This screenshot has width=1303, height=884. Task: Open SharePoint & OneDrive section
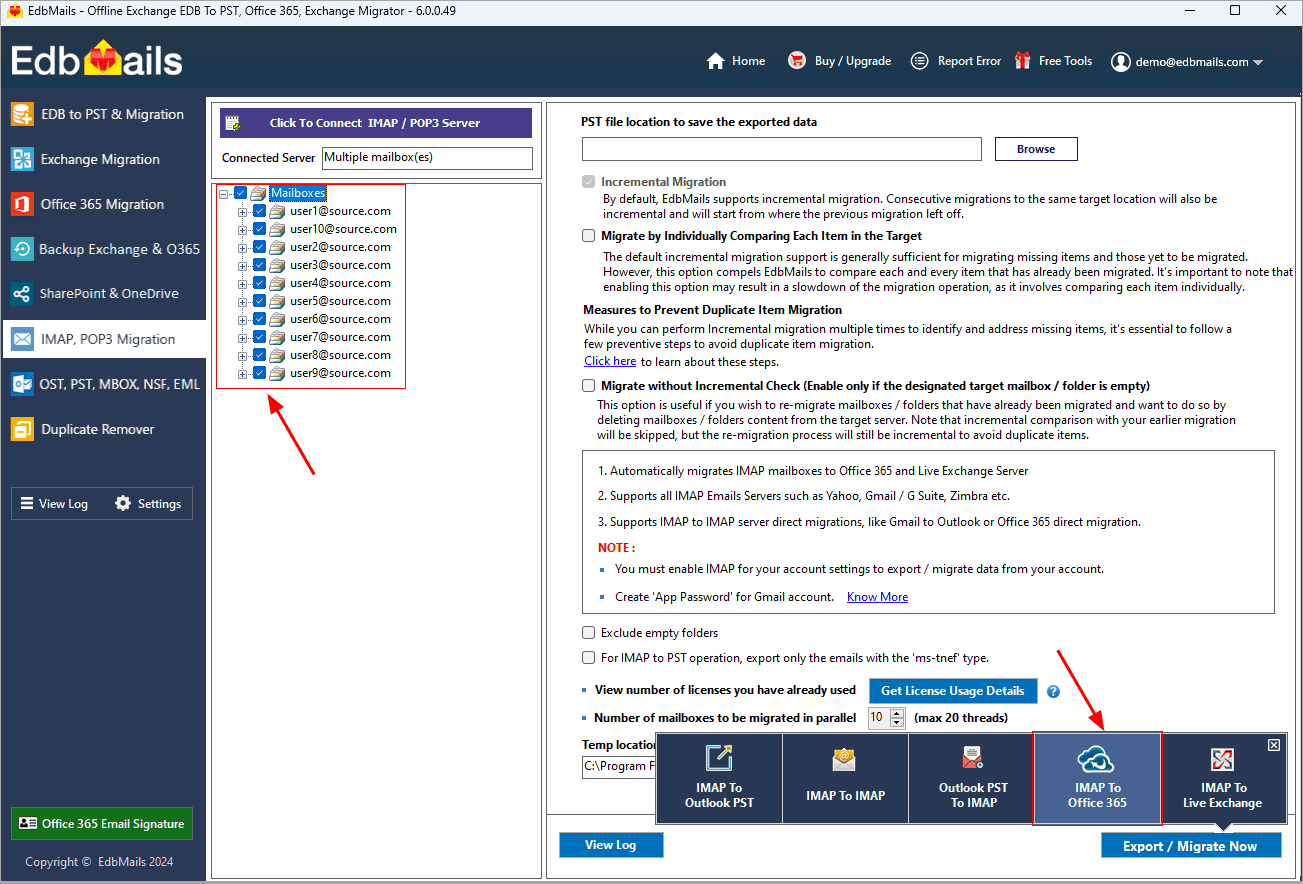point(103,294)
